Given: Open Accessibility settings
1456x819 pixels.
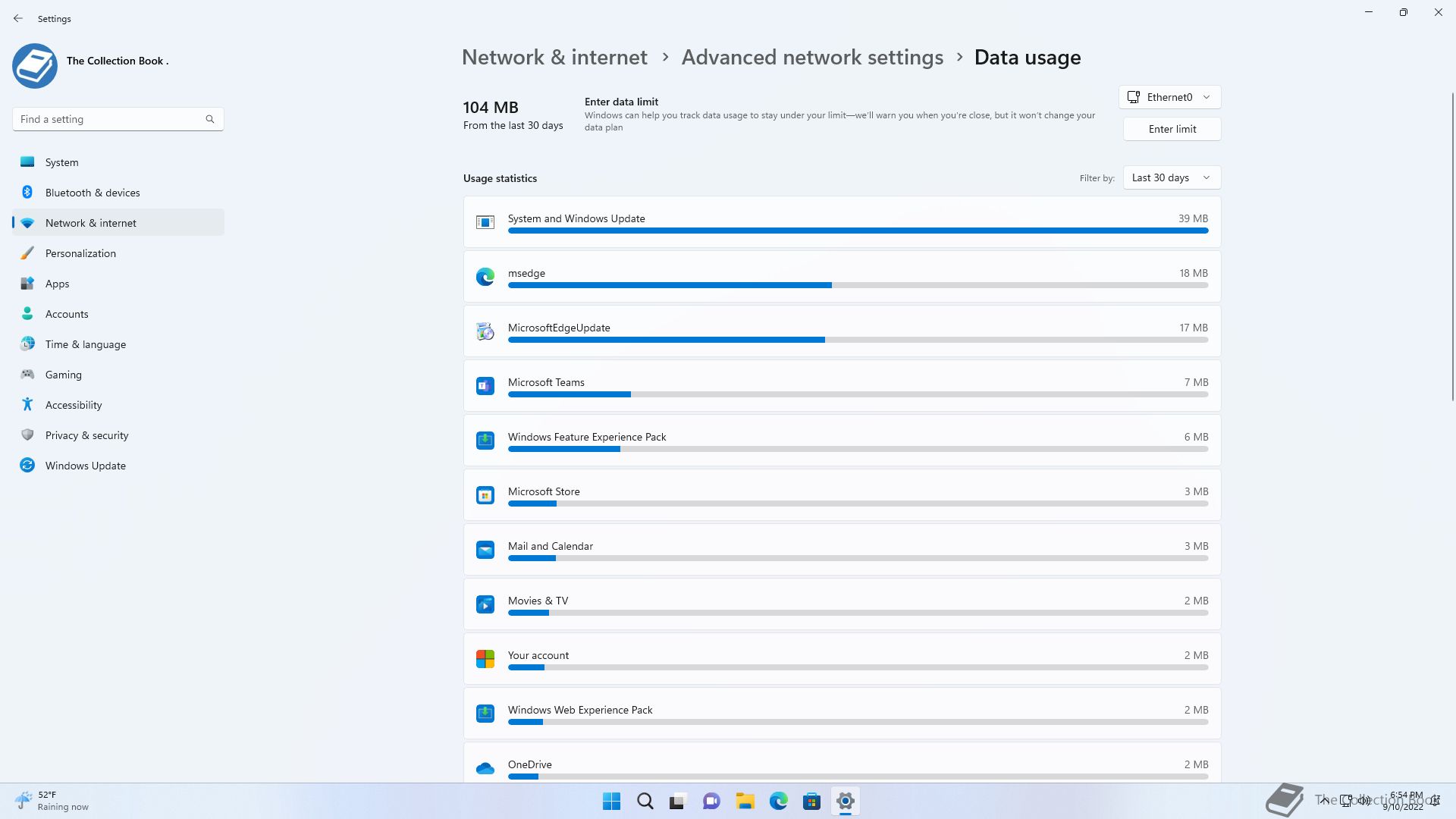Looking at the screenshot, I should pos(118,405).
